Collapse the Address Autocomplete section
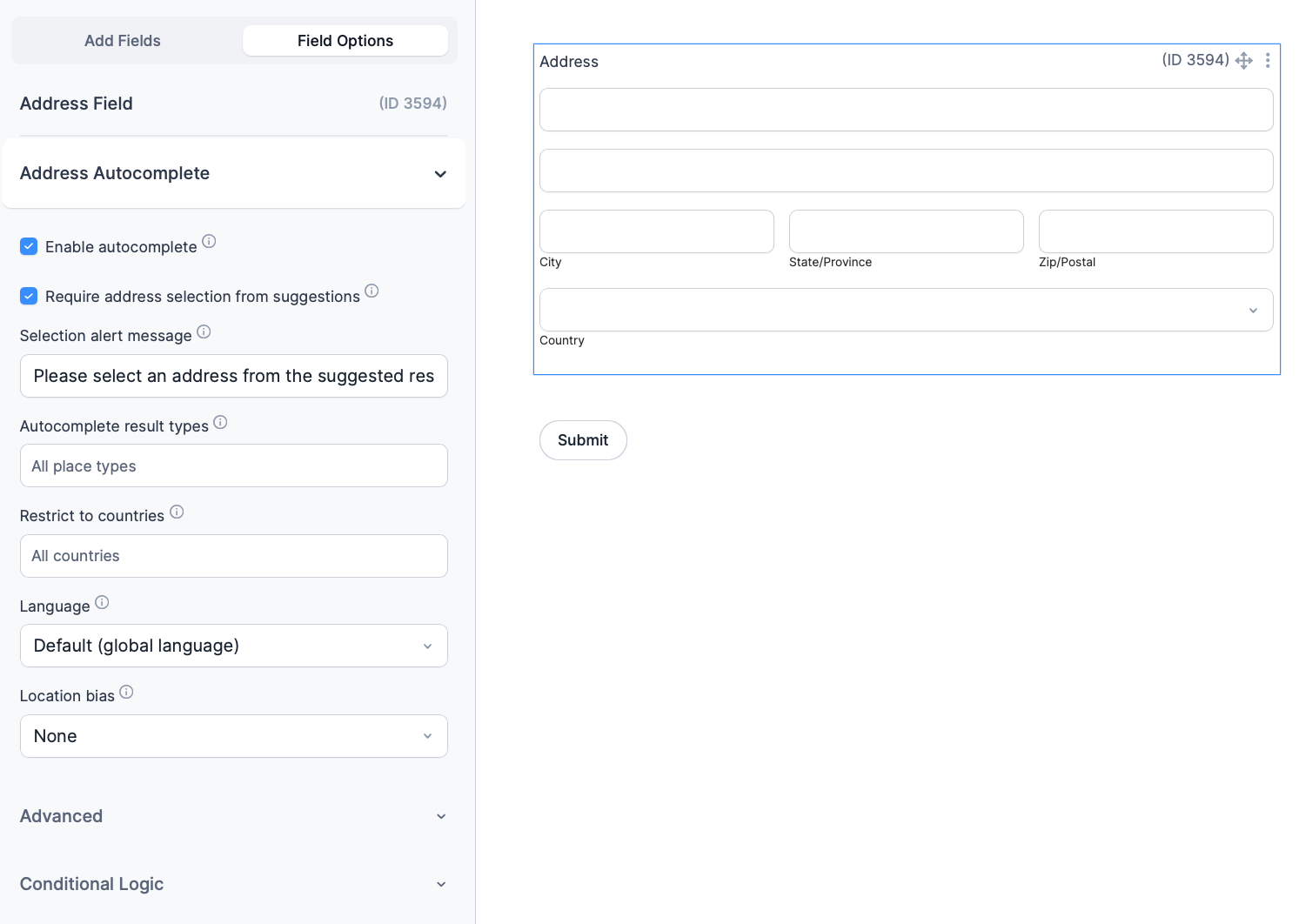Screen dimensions: 1299x924 (x=234, y=173)
